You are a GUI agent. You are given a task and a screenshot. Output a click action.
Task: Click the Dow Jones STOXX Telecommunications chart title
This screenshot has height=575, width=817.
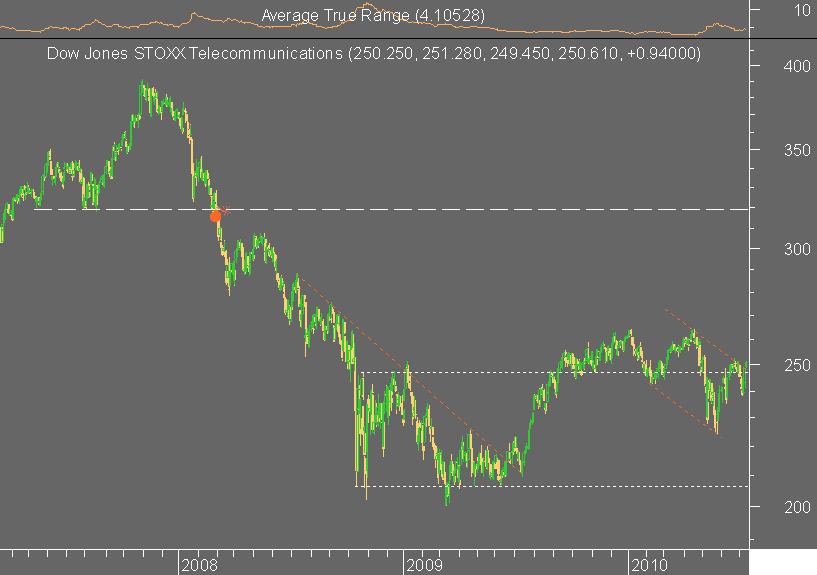(x=374, y=53)
